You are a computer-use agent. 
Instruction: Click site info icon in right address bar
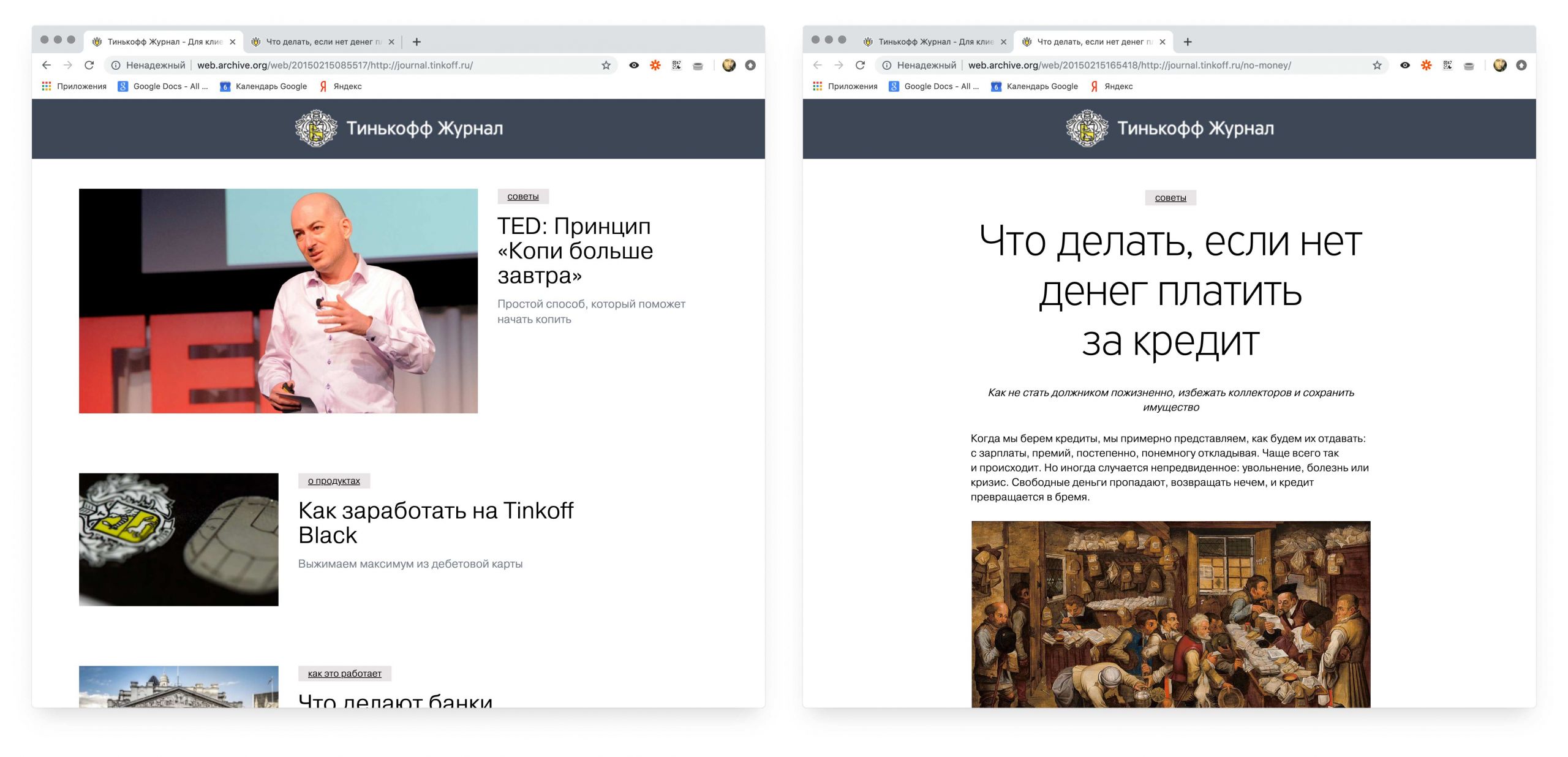(886, 65)
